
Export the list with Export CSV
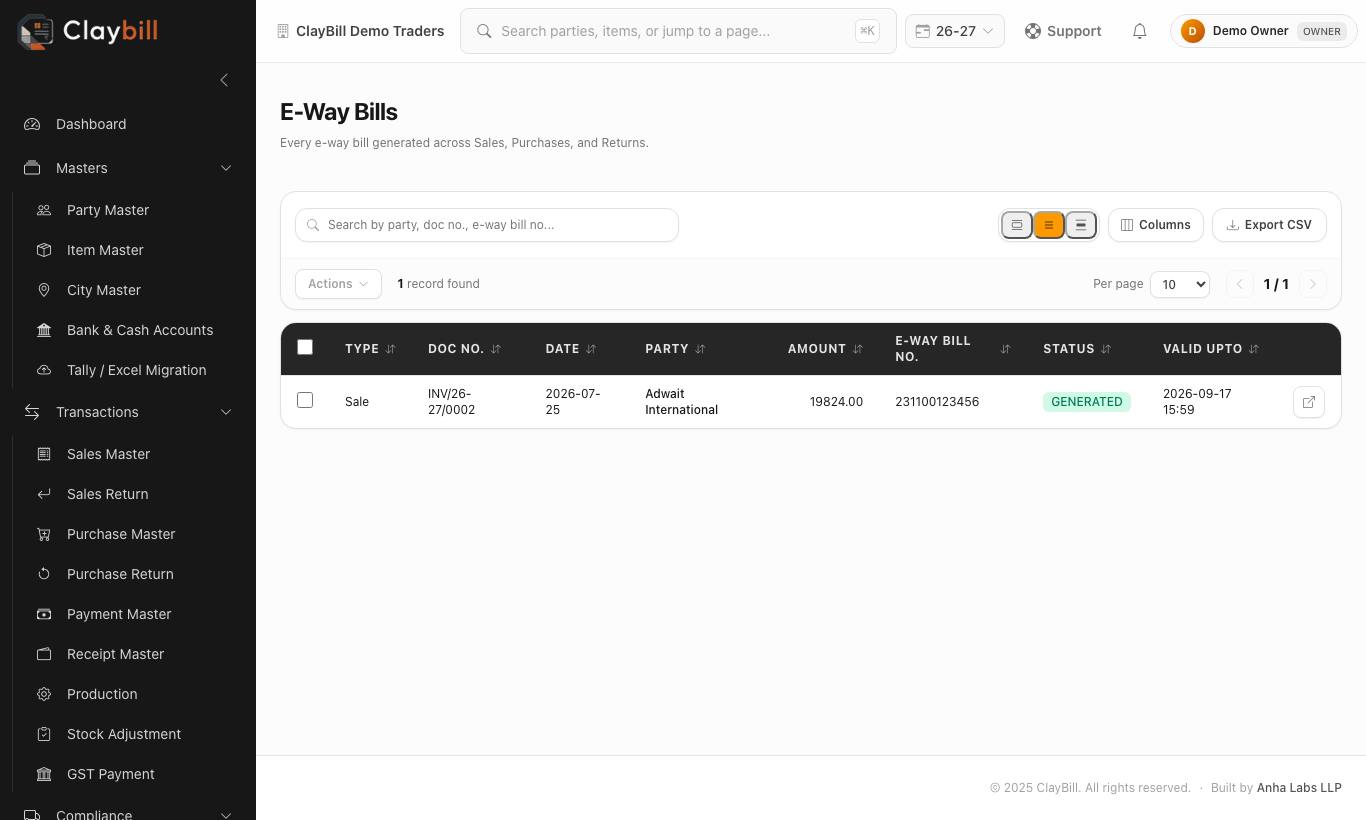(x=1269, y=225)
